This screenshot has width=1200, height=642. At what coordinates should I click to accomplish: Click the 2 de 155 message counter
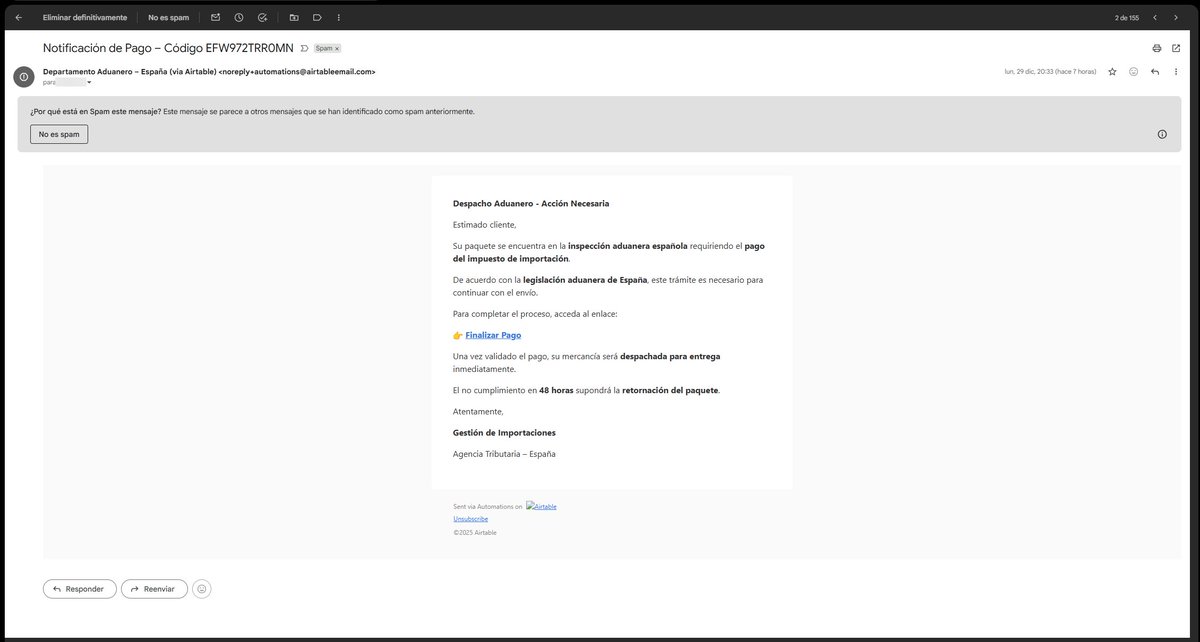click(x=1127, y=17)
